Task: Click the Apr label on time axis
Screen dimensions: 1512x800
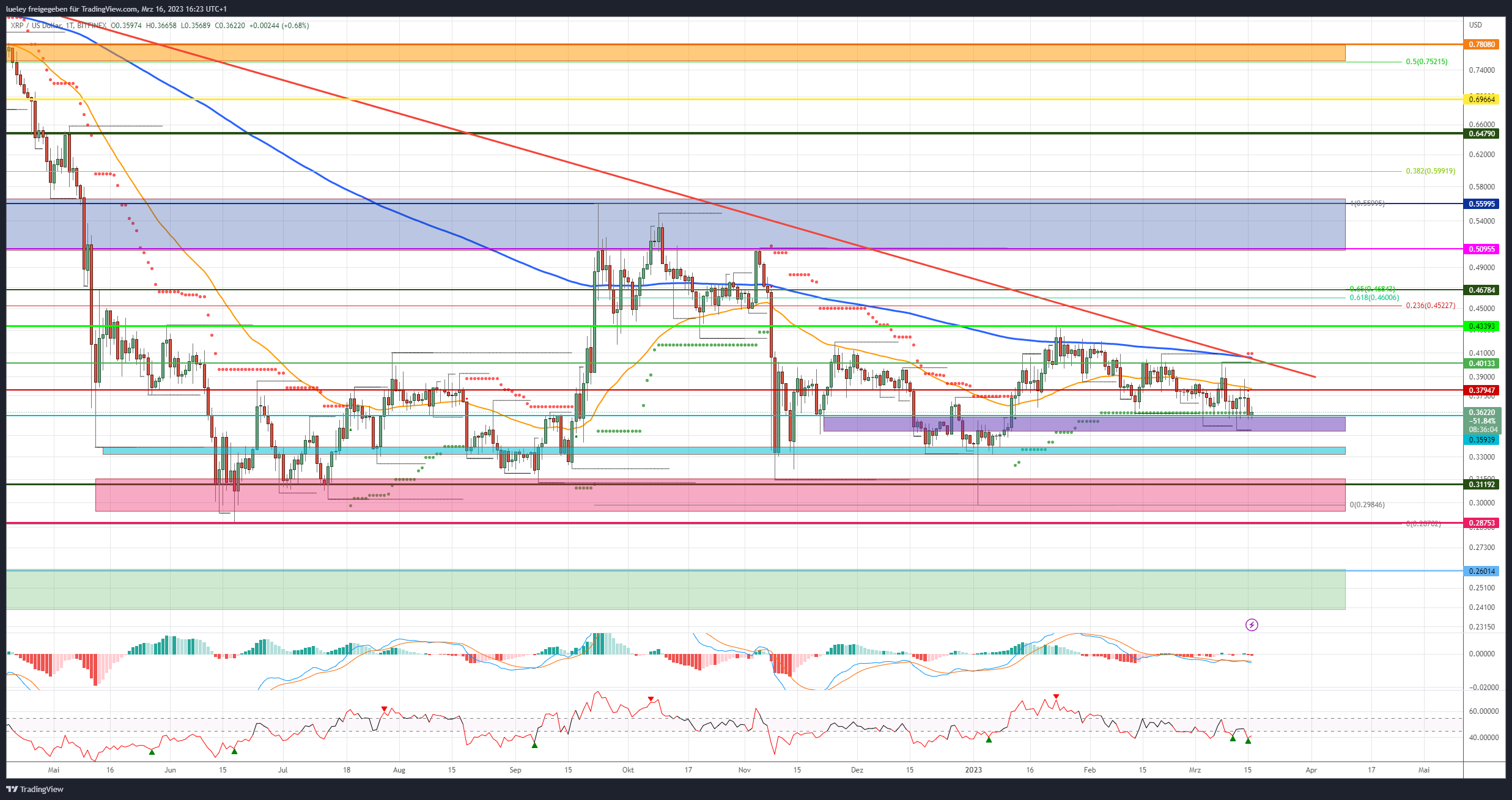Action: click(1311, 770)
